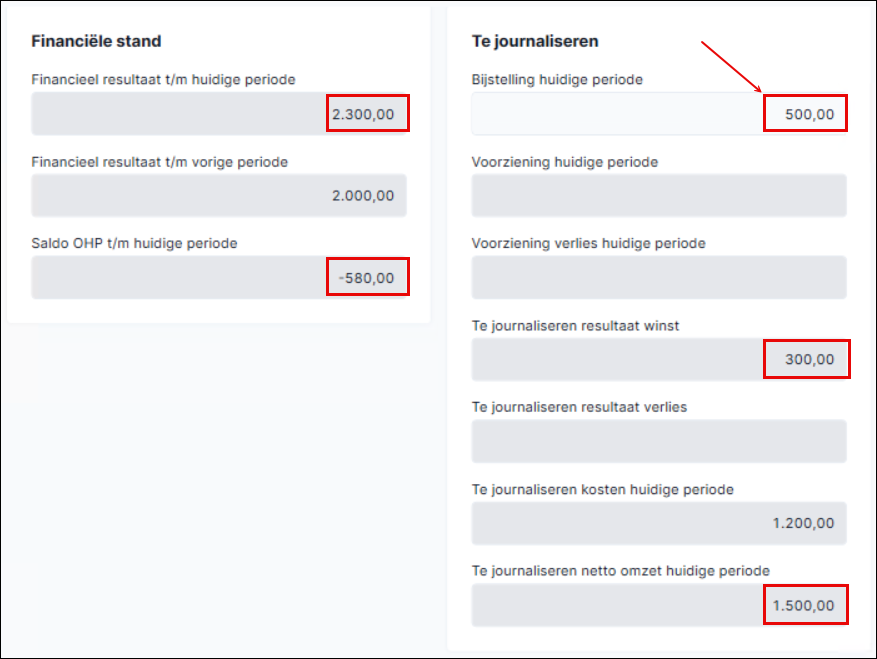Click the 2.300,00 highlighted value

363,114
